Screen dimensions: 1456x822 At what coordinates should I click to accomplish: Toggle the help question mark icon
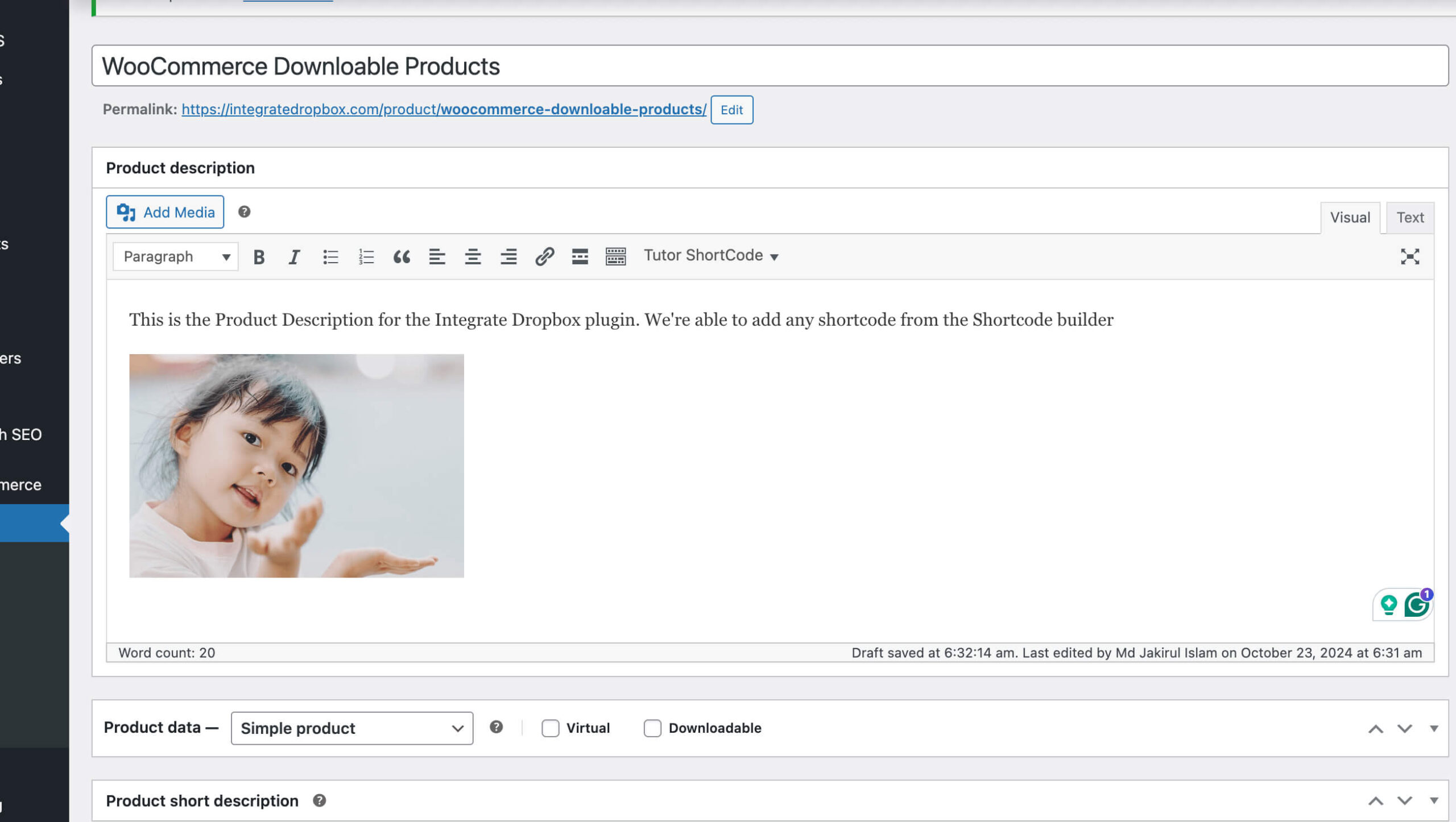coord(243,212)
